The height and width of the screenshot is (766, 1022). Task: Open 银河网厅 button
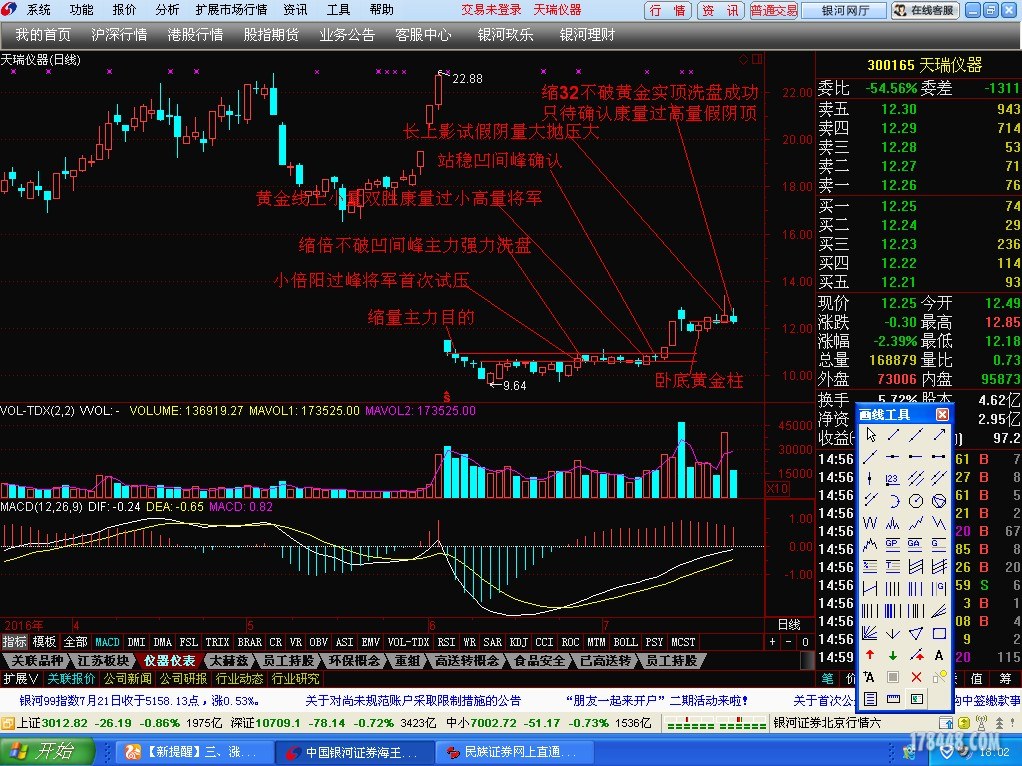coord(845,10)
